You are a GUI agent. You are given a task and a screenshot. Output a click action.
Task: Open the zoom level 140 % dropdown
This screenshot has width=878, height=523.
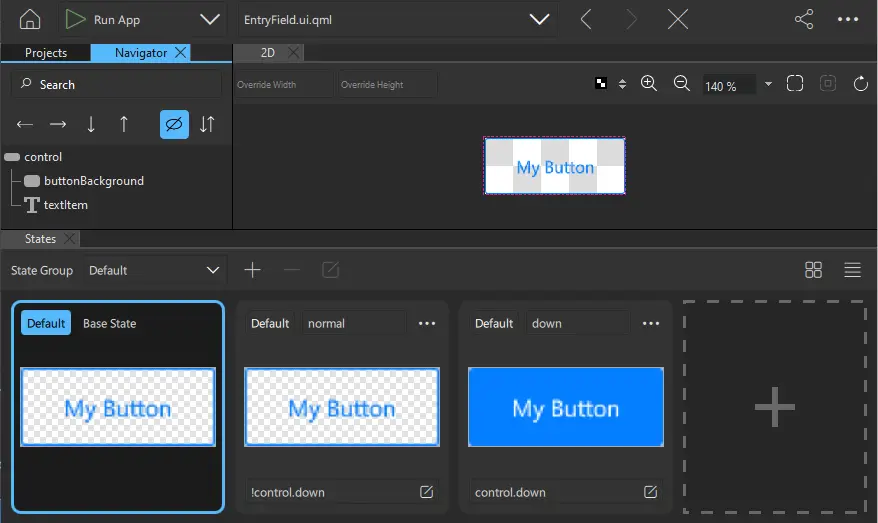[768, 85]
